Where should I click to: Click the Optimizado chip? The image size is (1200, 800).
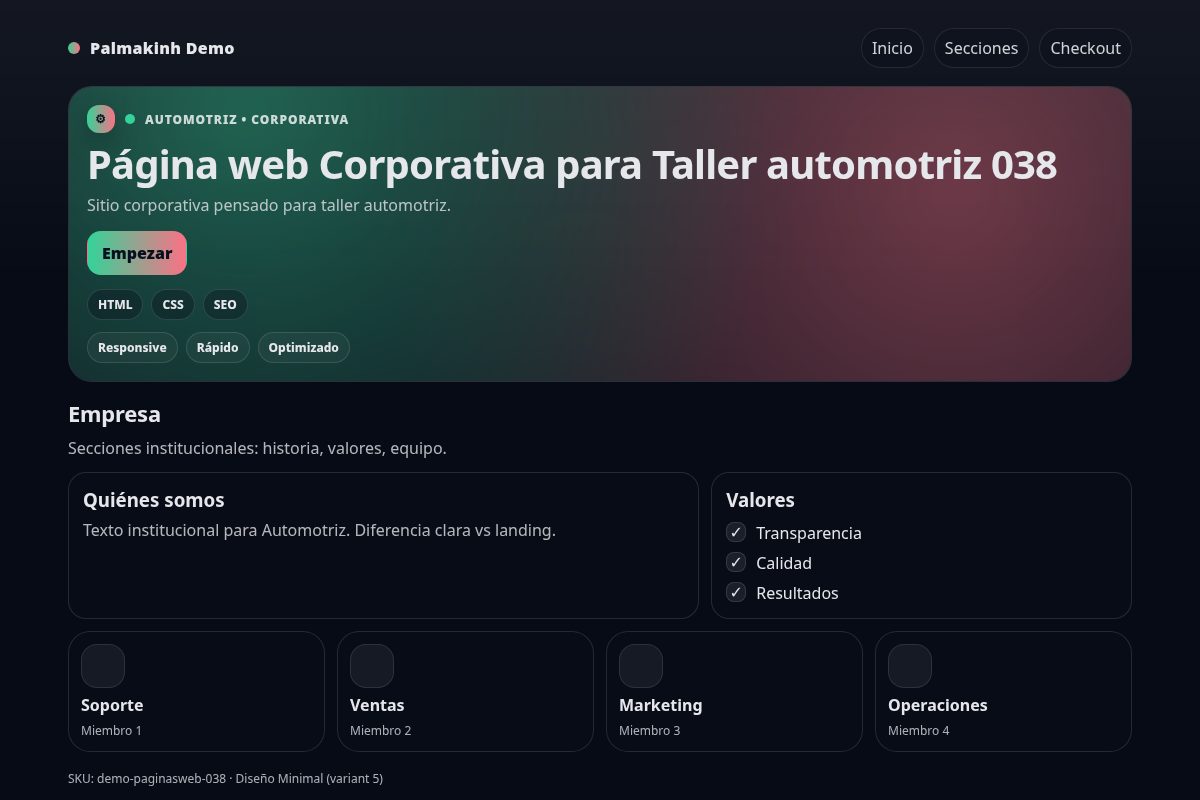coord(303,347)
